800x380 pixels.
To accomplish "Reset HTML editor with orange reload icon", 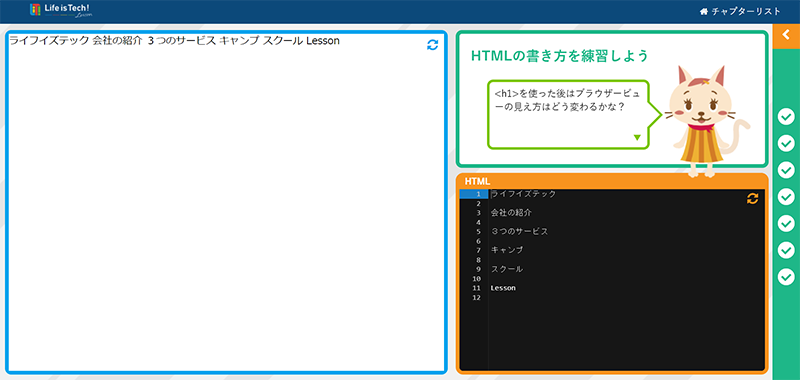I will [x=752, y=199].
